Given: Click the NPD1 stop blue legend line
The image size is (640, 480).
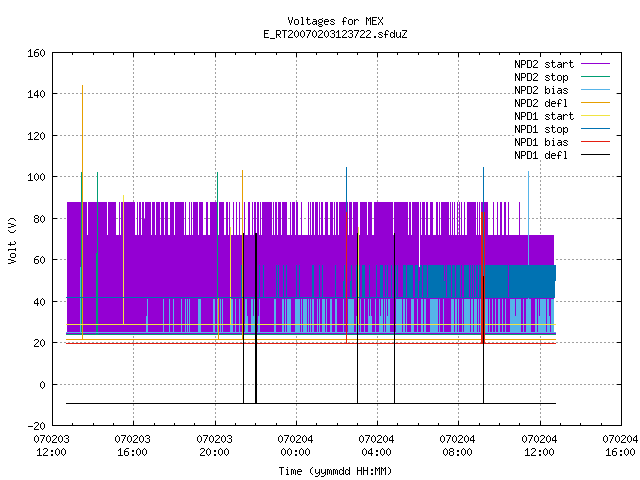Looking at the screenshot, I should [x=595, y=129].
